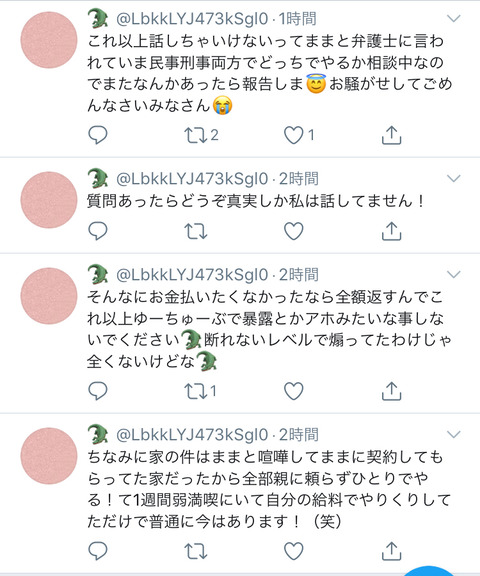The image size is (480, 576).
Task: Tap the pink avatar on the first tweet
Action: (x=49, y=40)
